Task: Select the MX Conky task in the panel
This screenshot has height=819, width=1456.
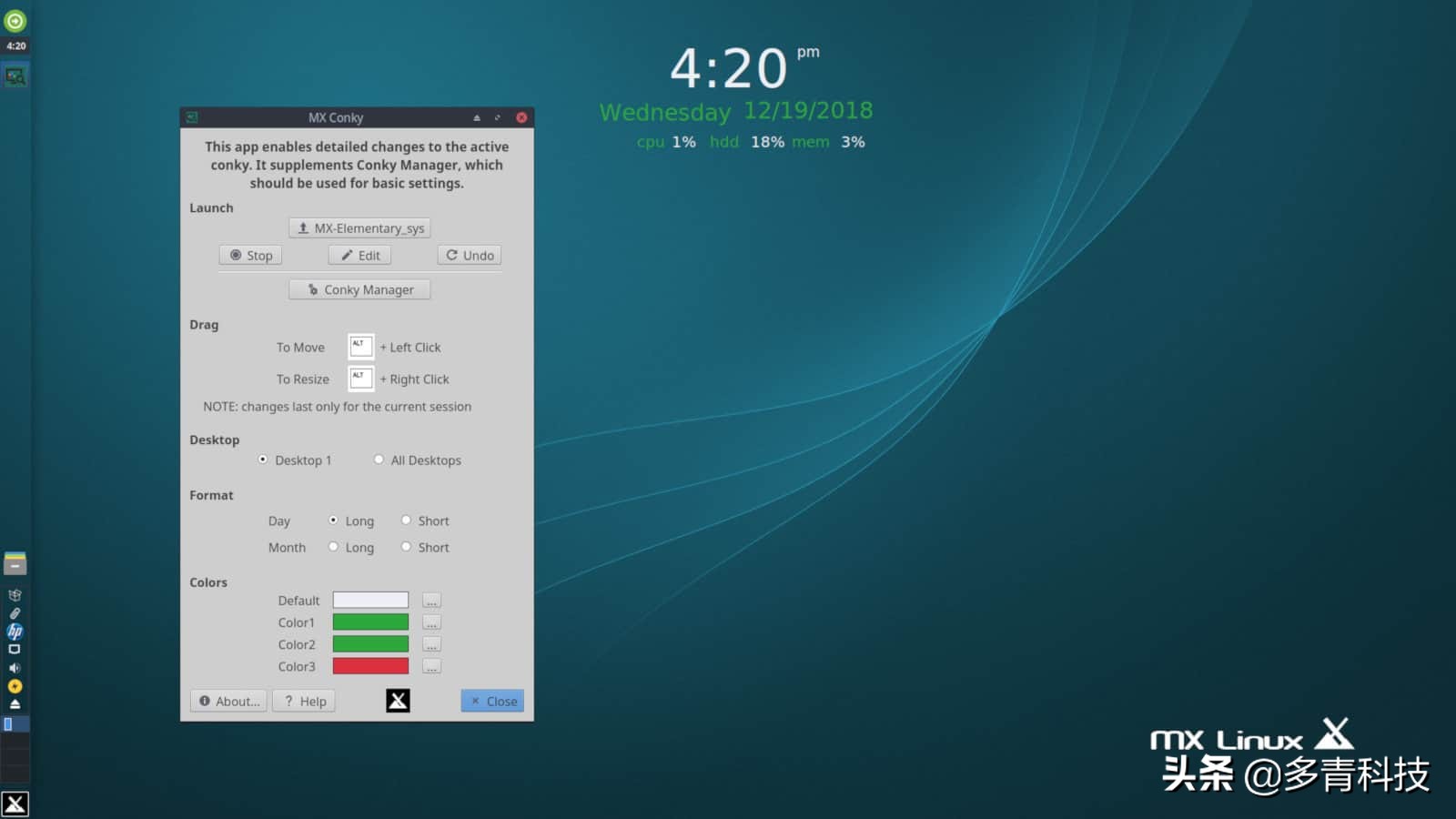Action: pyautogui.click(x=15, y=76)
